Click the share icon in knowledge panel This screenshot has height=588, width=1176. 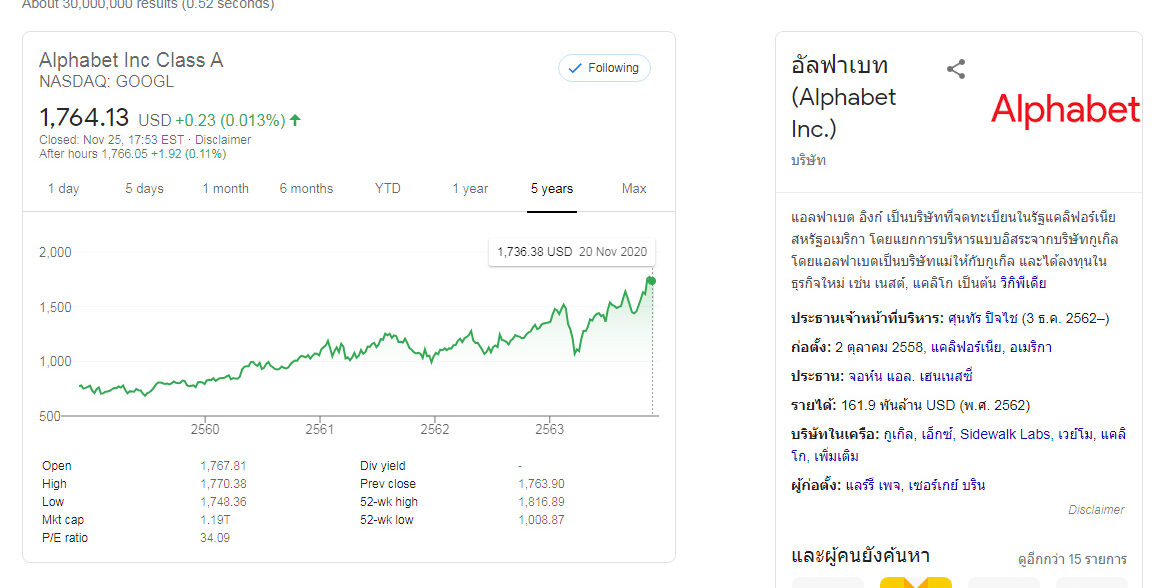click(x=956, y=69)
